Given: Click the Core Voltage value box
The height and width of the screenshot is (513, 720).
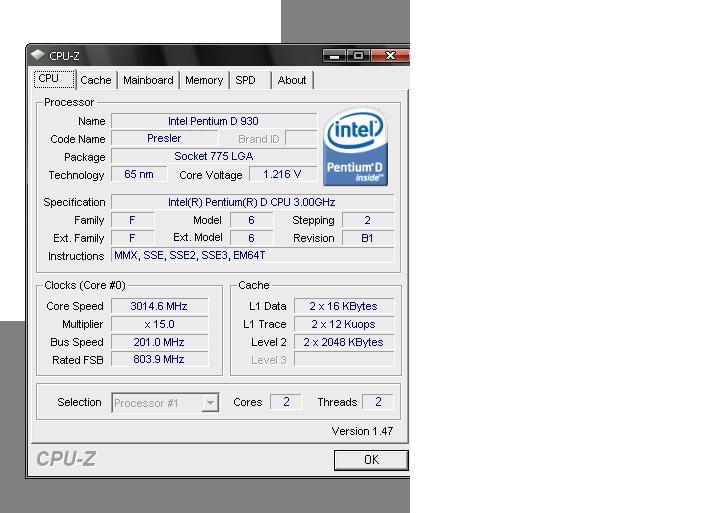Looking at the screenshot, I should coord(282,175).
